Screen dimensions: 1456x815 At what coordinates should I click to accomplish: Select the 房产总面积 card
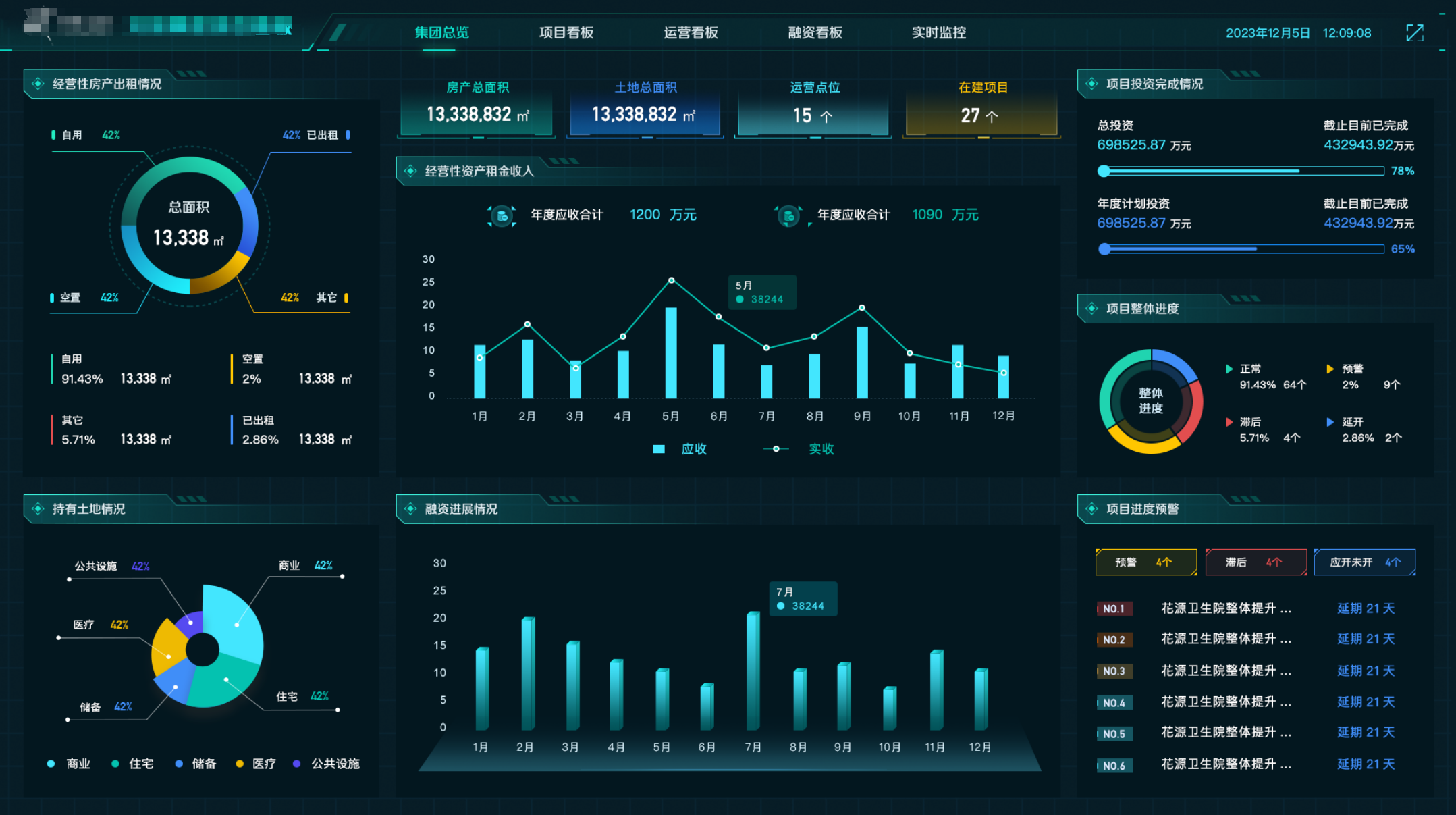pyautogui.click(x=477, y=108)
